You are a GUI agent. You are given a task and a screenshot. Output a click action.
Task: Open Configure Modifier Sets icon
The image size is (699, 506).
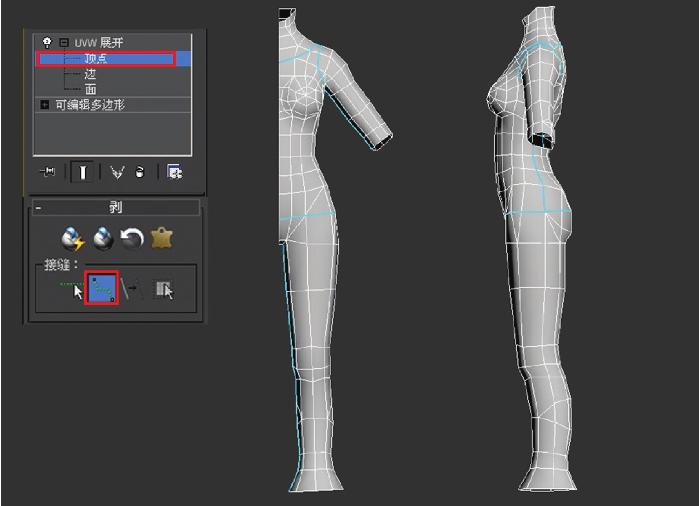click(x=174, y=172)
